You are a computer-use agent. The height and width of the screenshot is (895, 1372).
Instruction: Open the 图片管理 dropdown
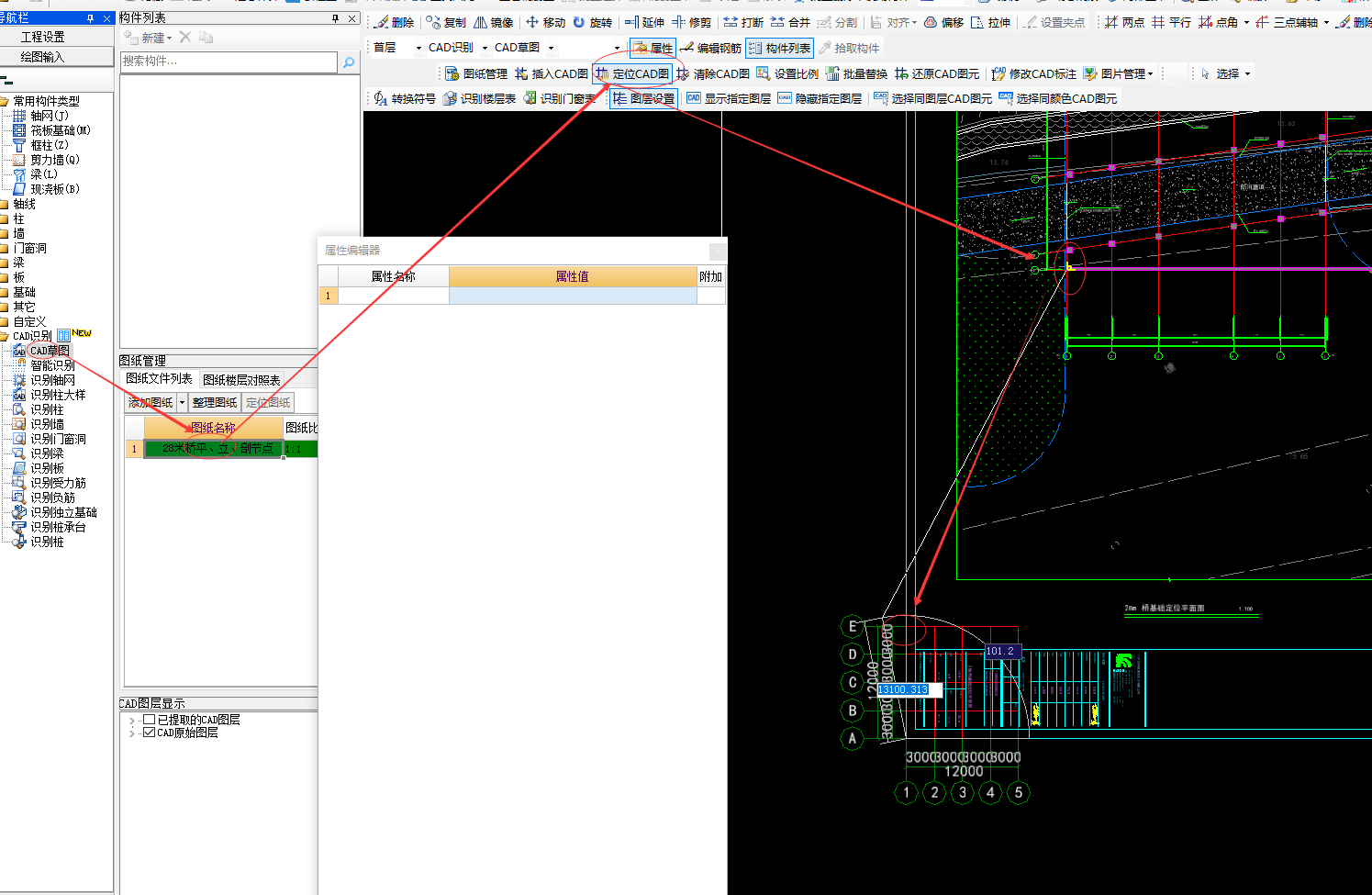[1150, 73]
